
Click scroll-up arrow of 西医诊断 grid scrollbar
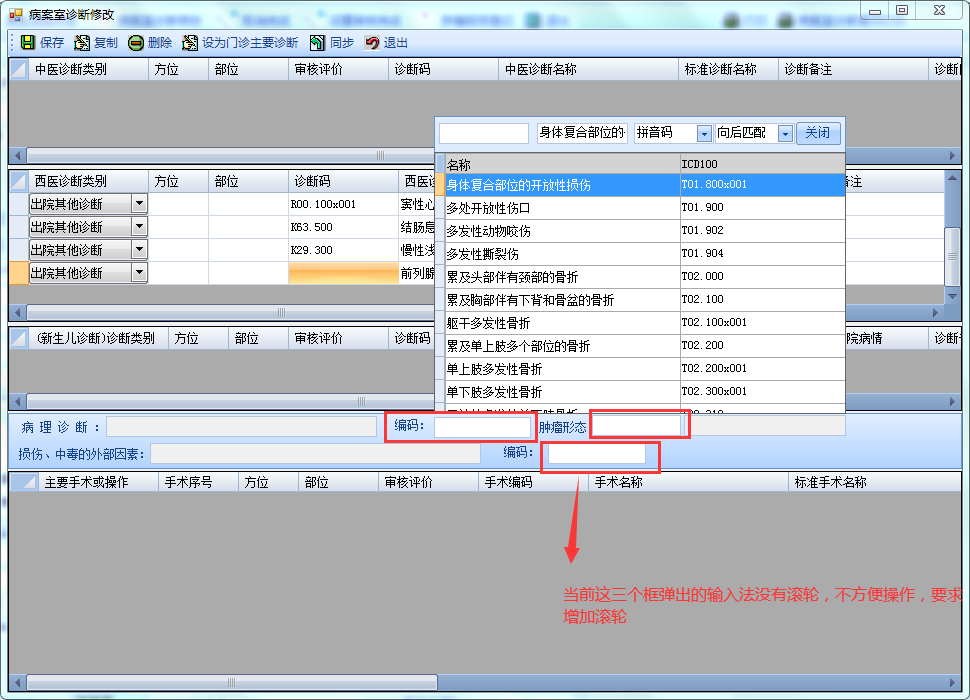pos(953,179)
